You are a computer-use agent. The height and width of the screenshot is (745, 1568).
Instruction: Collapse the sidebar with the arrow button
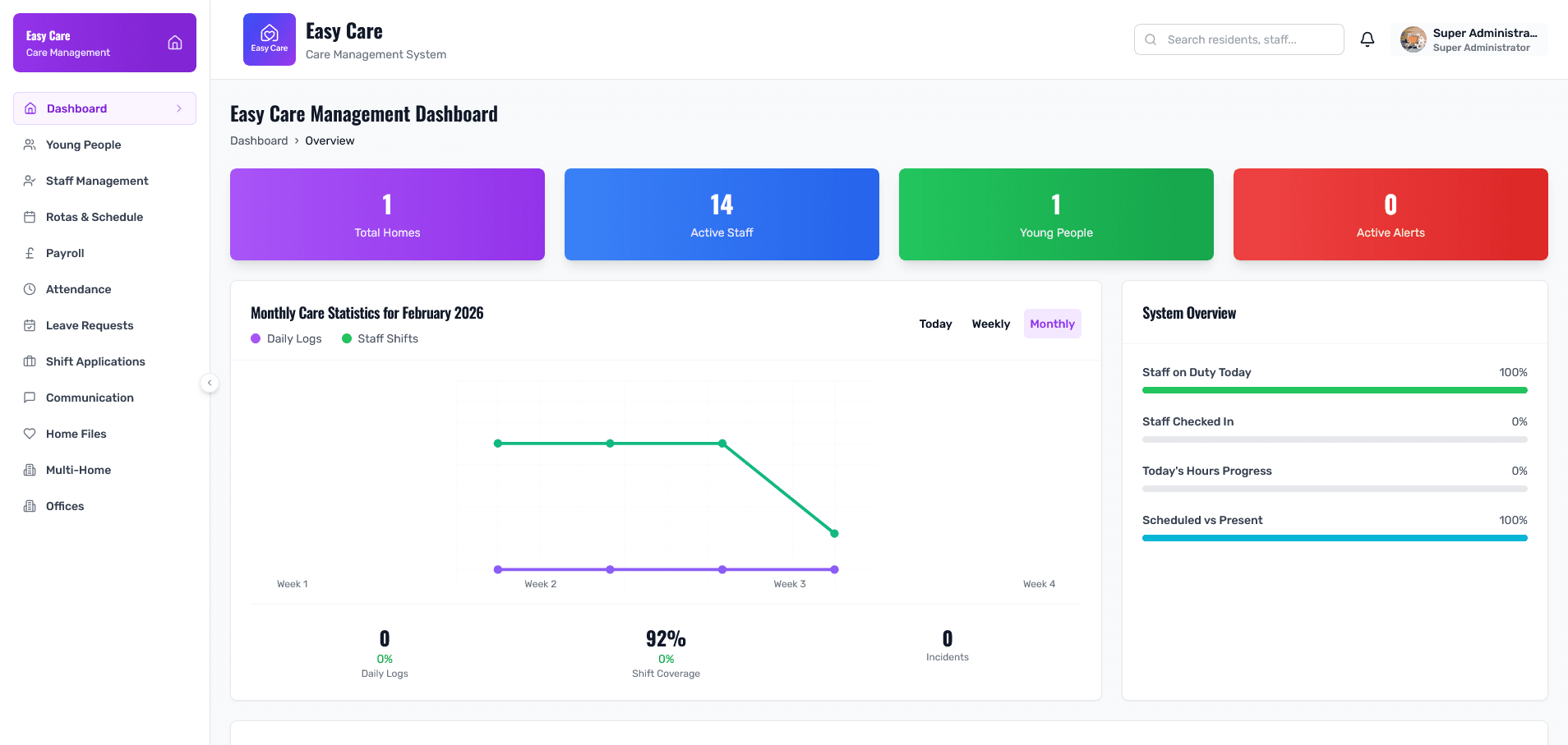point(210,383)
